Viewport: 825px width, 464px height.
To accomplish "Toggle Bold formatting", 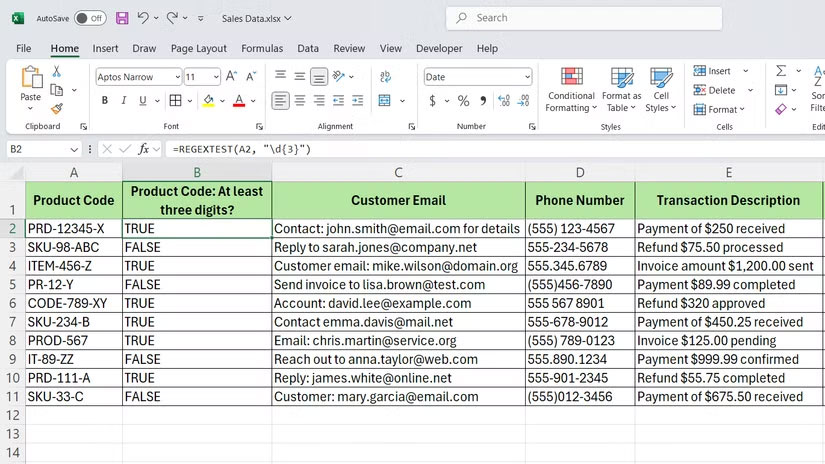I will [x=104, y=101].
